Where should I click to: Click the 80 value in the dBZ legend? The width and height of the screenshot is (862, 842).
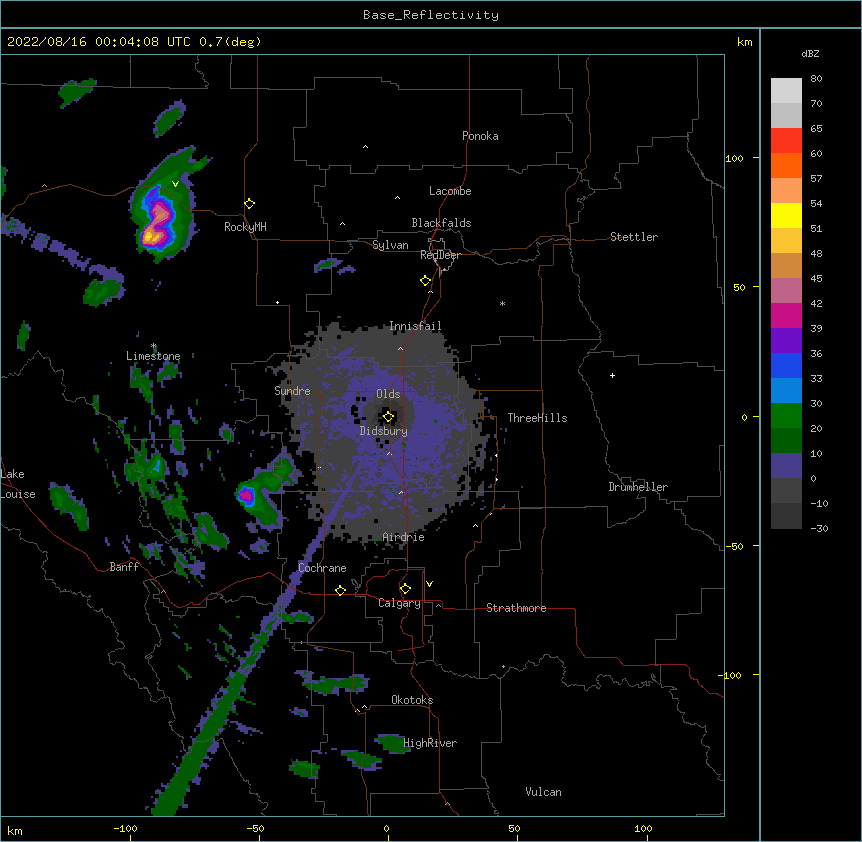point(816,79)
